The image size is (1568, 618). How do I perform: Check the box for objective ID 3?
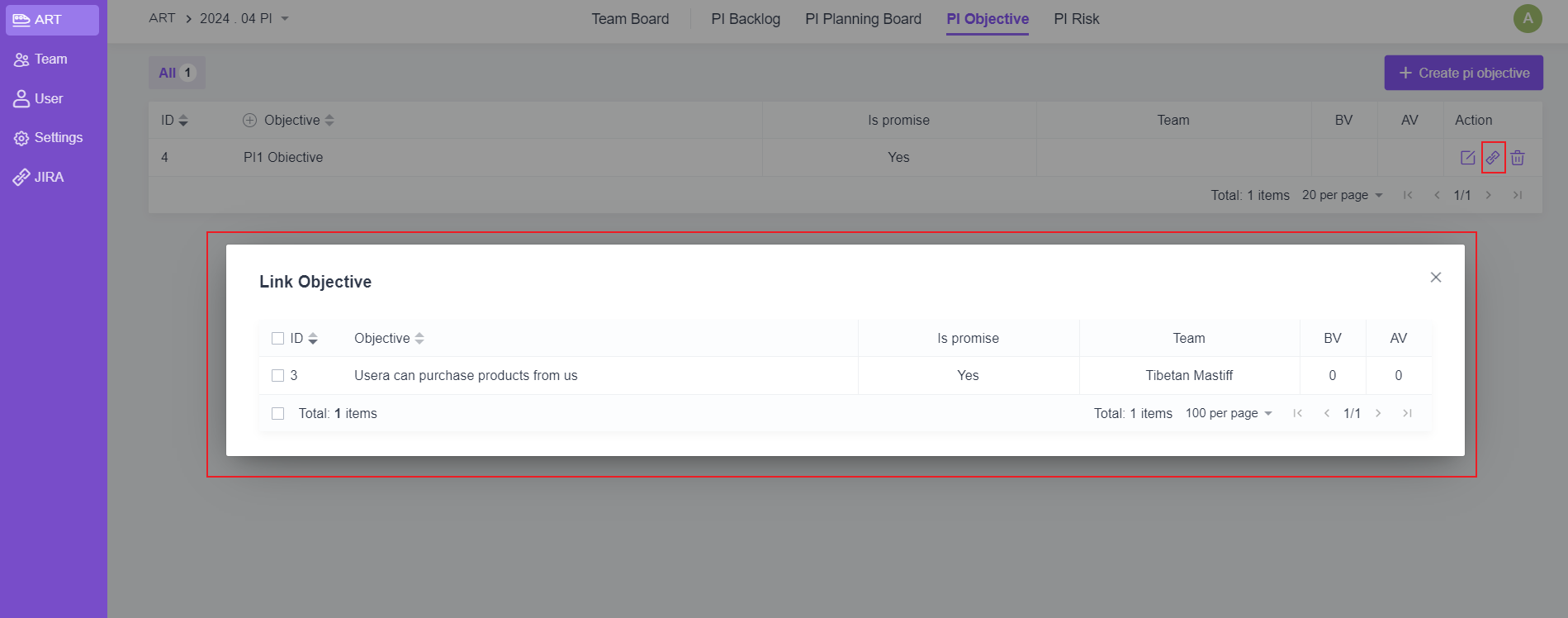[277, 375]
